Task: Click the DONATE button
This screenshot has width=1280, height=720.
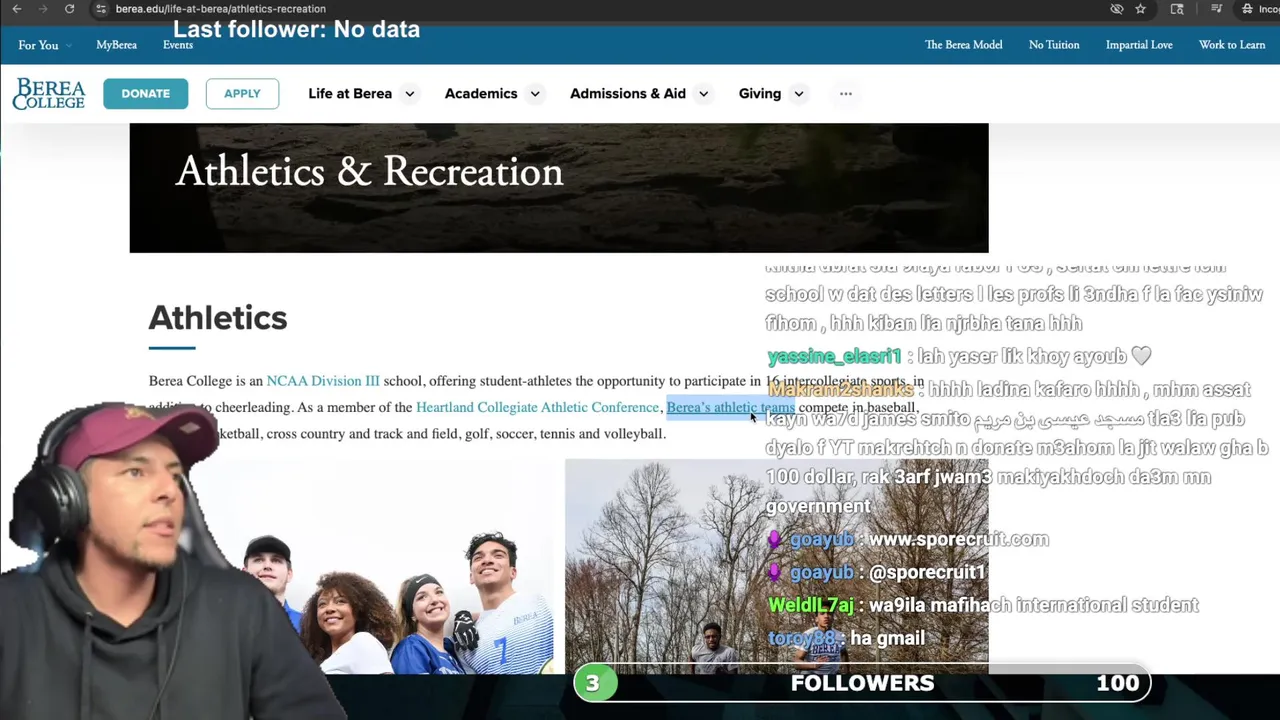Action: pos(146,94)
